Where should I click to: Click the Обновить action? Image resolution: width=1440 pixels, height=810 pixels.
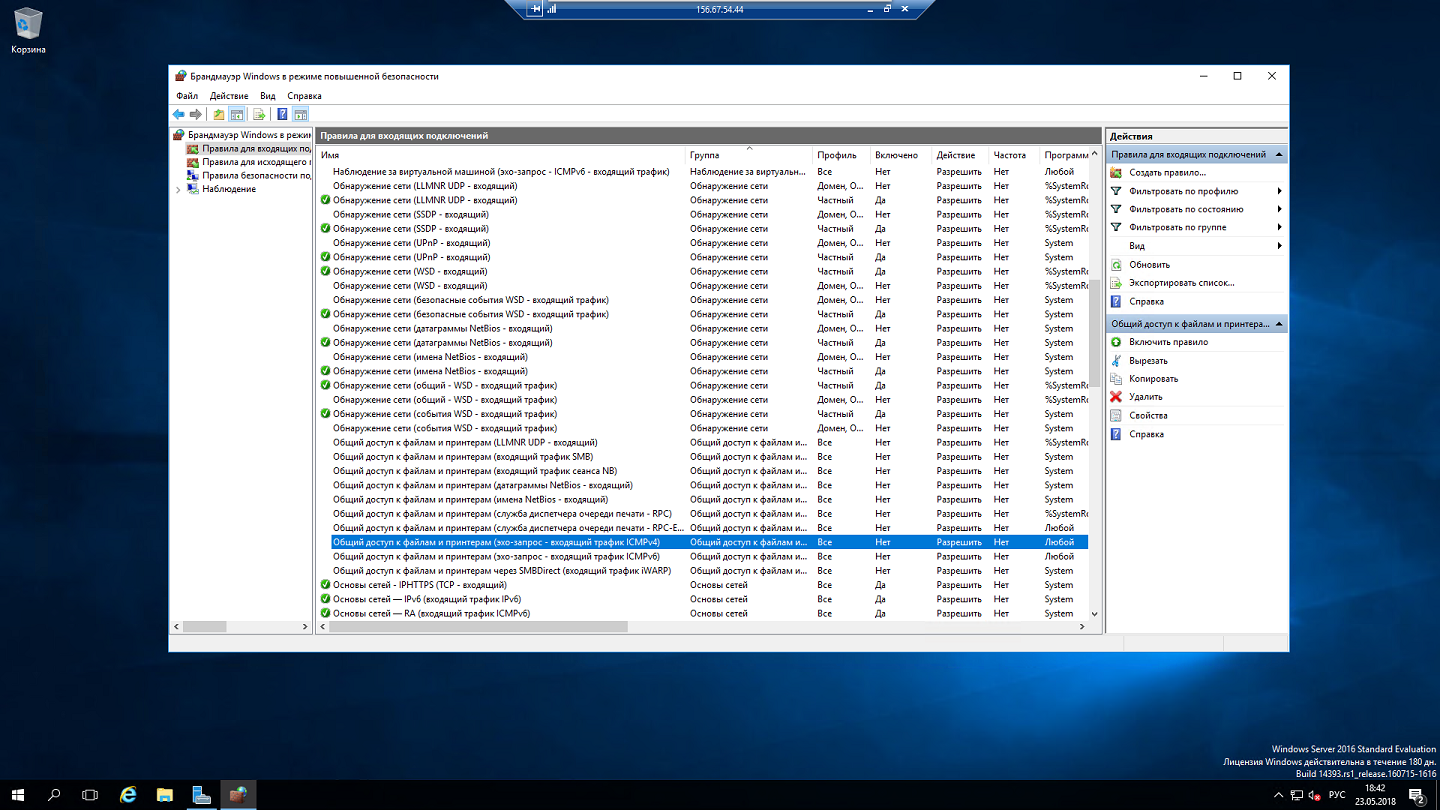pyautogui.click(x=1149, y=265)
